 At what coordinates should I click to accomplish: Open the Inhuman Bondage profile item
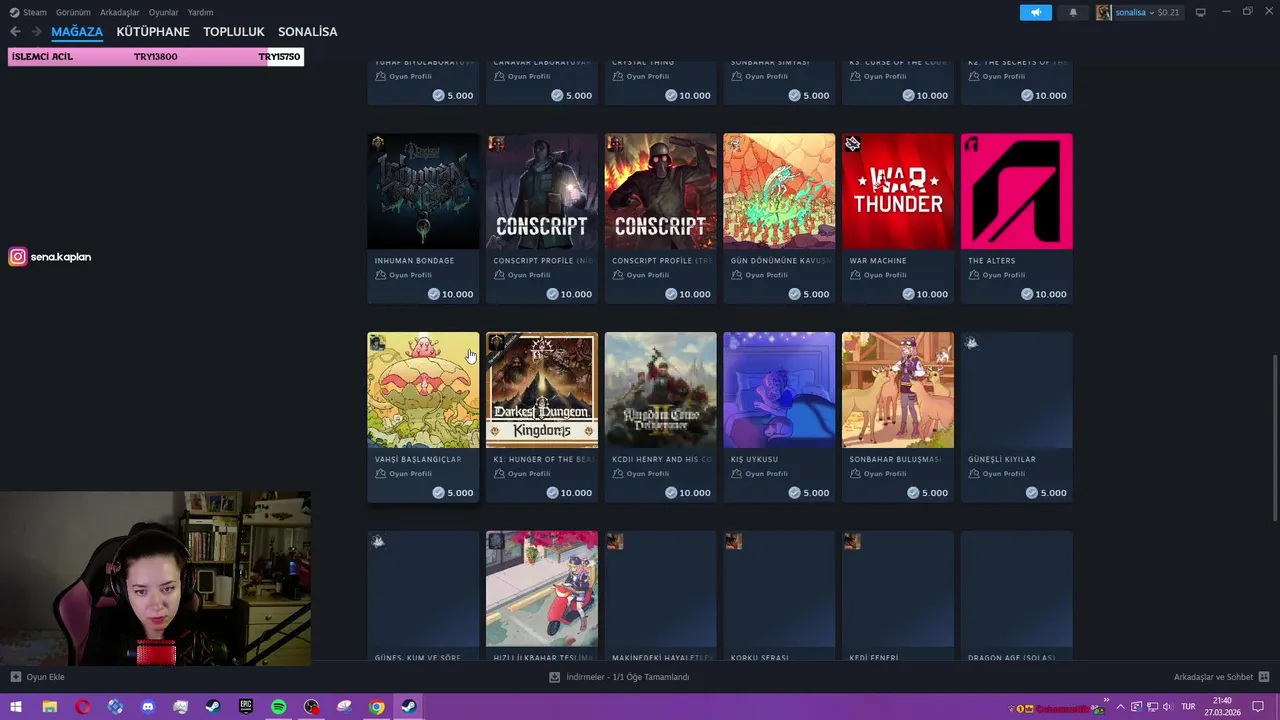[423, 218]
